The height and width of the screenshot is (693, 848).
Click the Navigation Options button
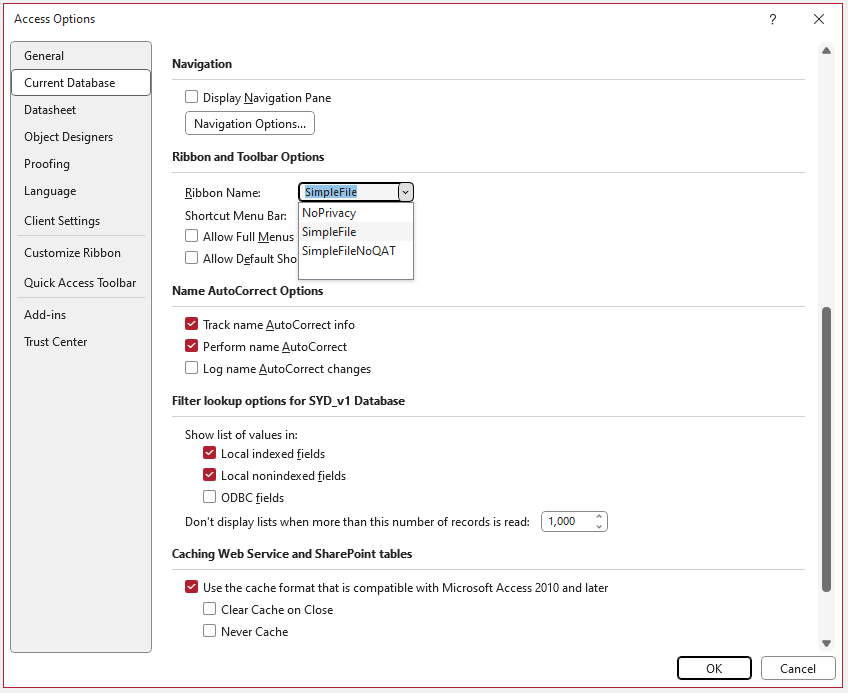coord(250,124)
